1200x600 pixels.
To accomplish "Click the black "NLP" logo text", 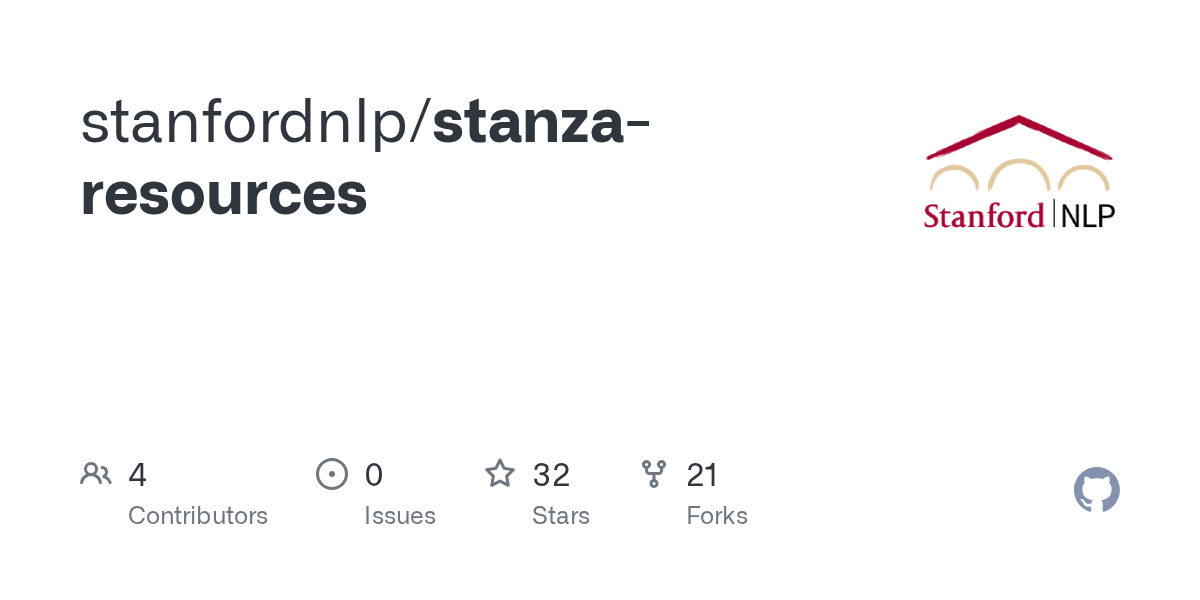I will (1086, 215).
